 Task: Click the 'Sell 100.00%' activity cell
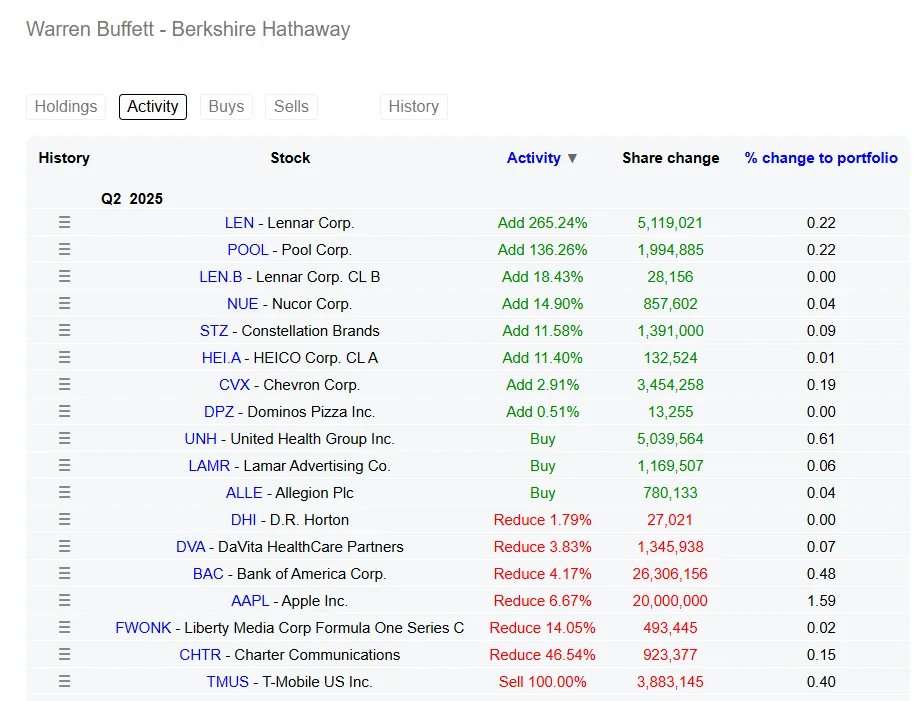click(542, 682)
